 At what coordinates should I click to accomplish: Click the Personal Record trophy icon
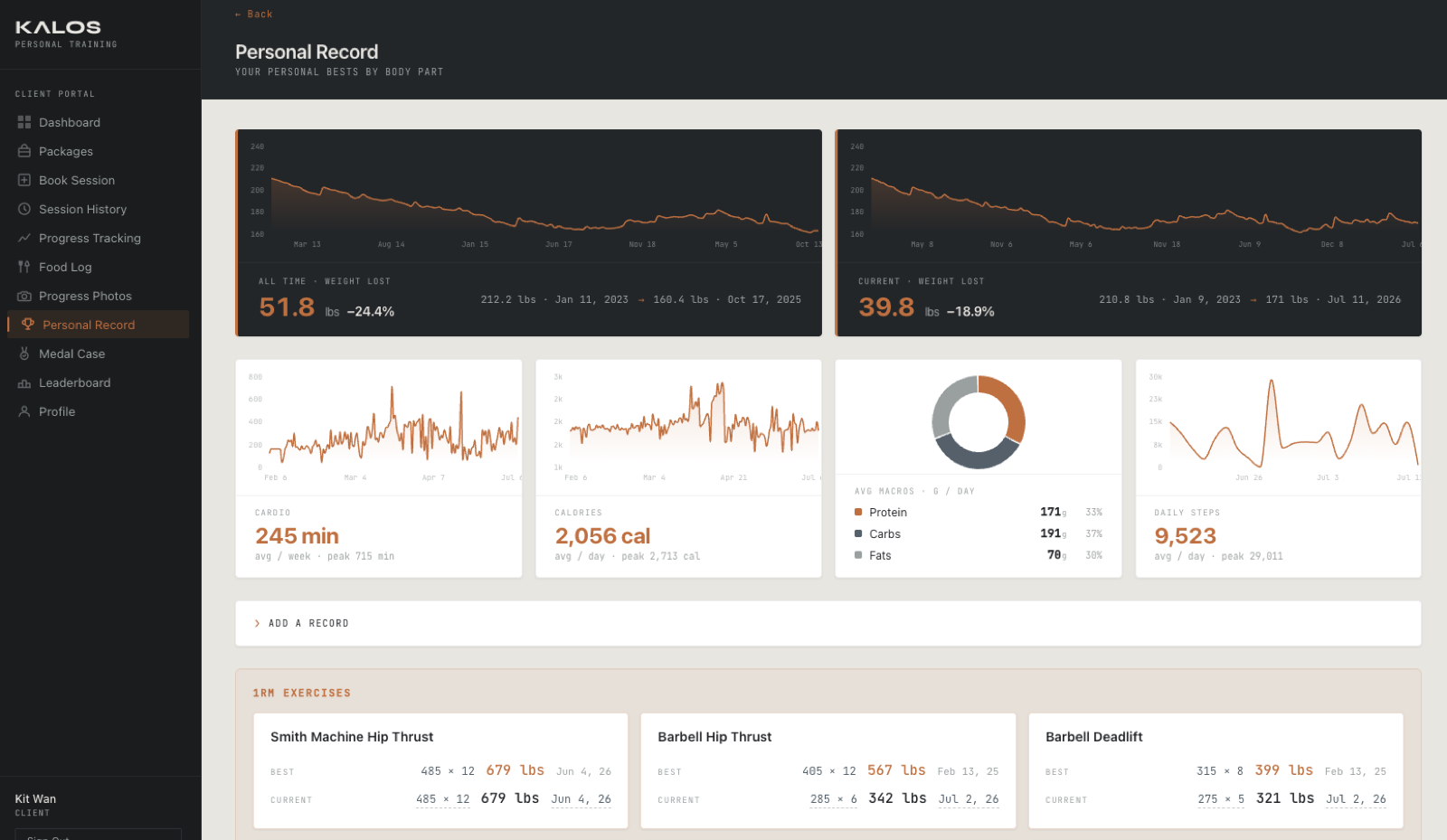[28, 325]
